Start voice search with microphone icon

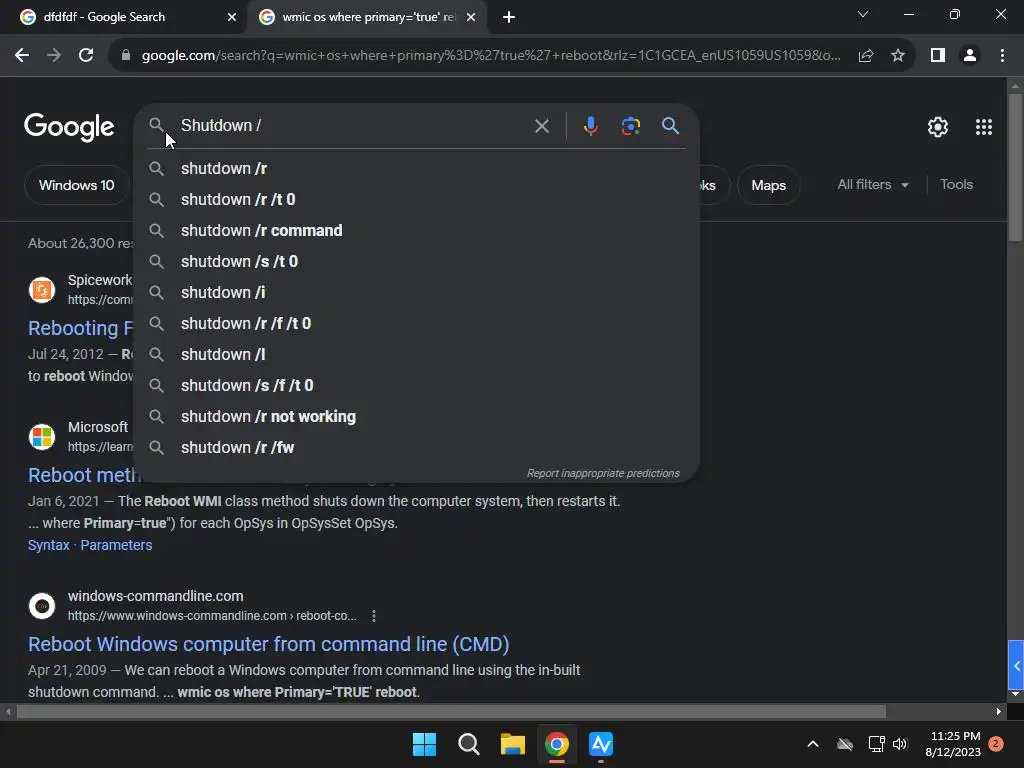click(590, 125)
